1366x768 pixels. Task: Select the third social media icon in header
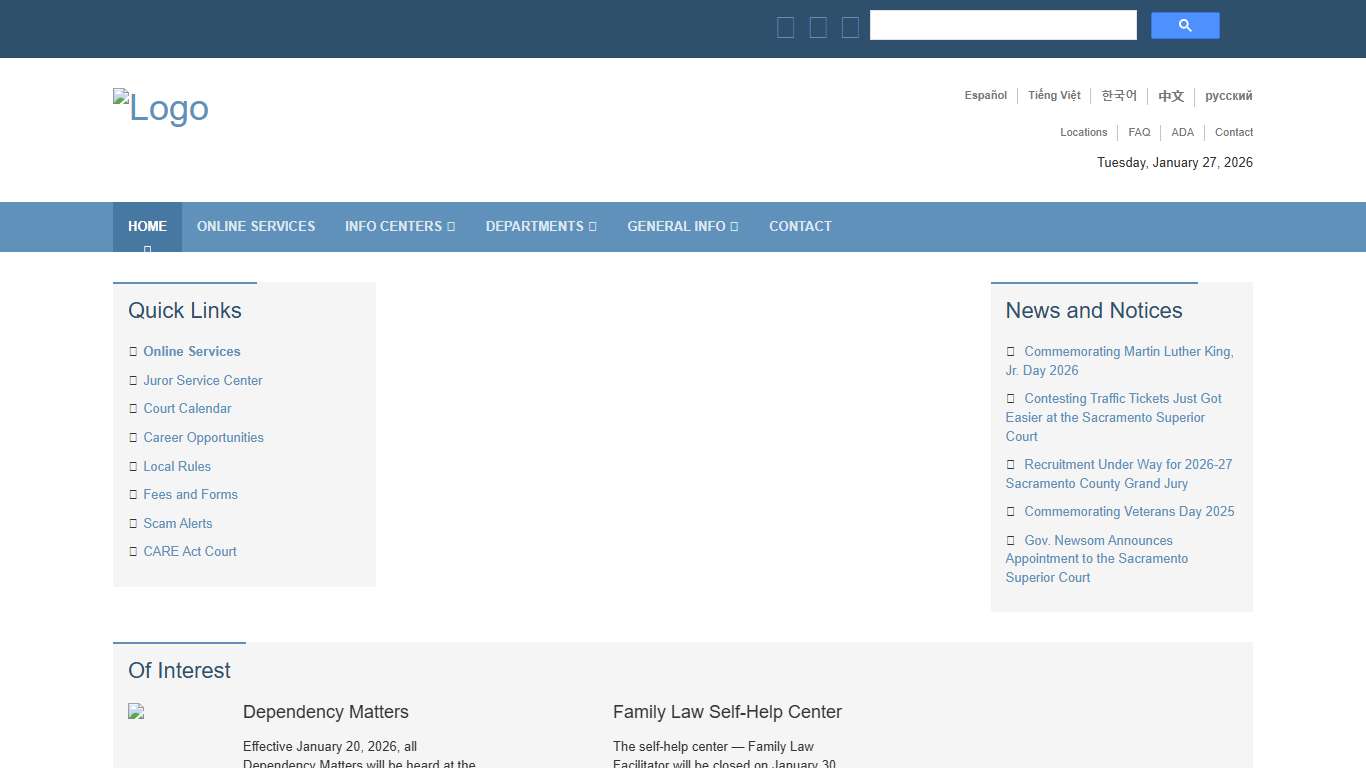[849, 27]
